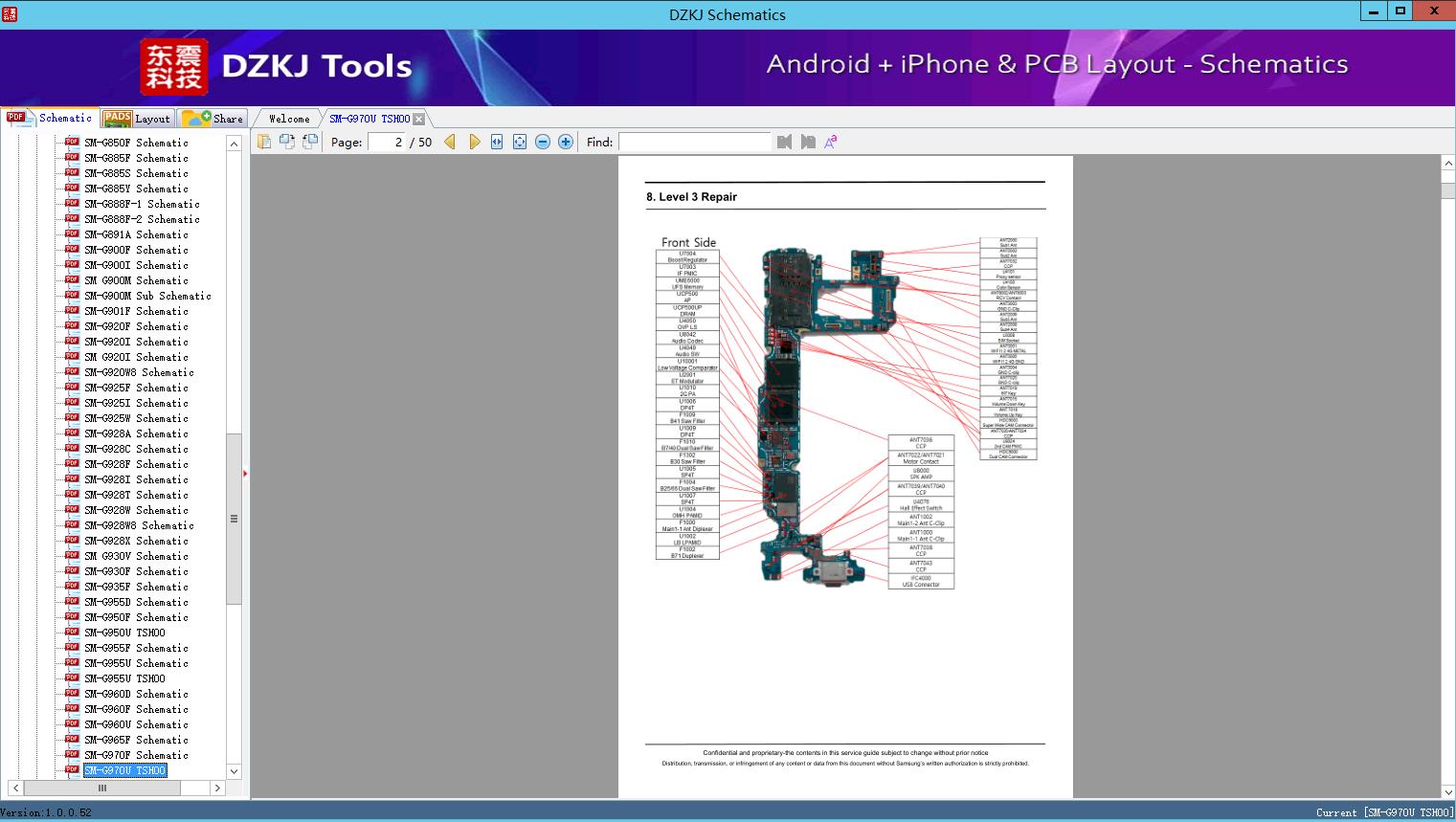Viewport: 1456px width, 822px height.
Task: Open SM-G930V Schematic
Action: (136, 556)
